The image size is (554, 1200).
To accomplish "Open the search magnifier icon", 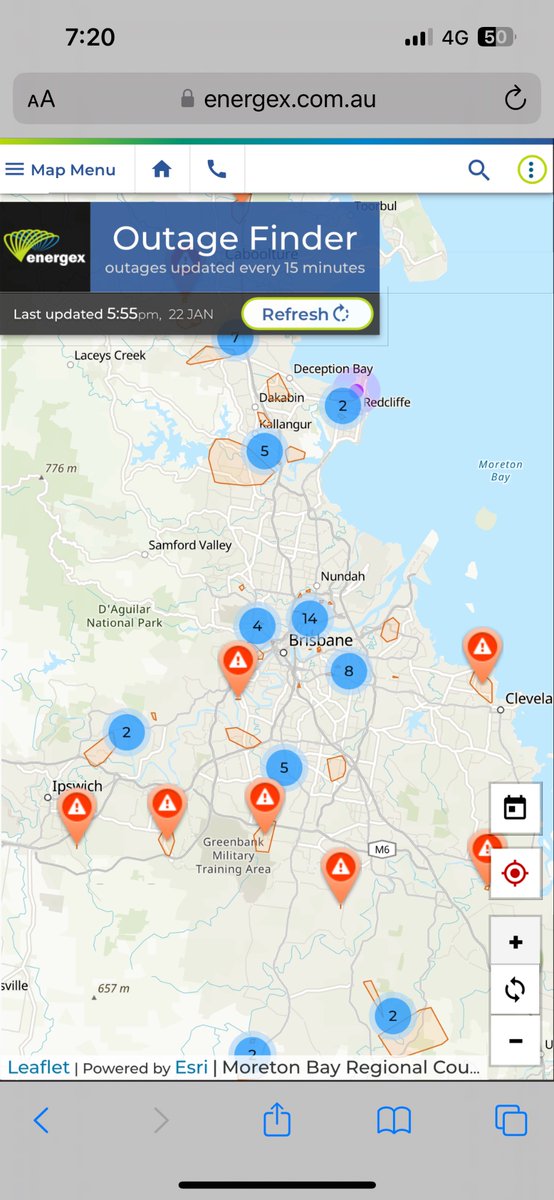I will [479, 170].
